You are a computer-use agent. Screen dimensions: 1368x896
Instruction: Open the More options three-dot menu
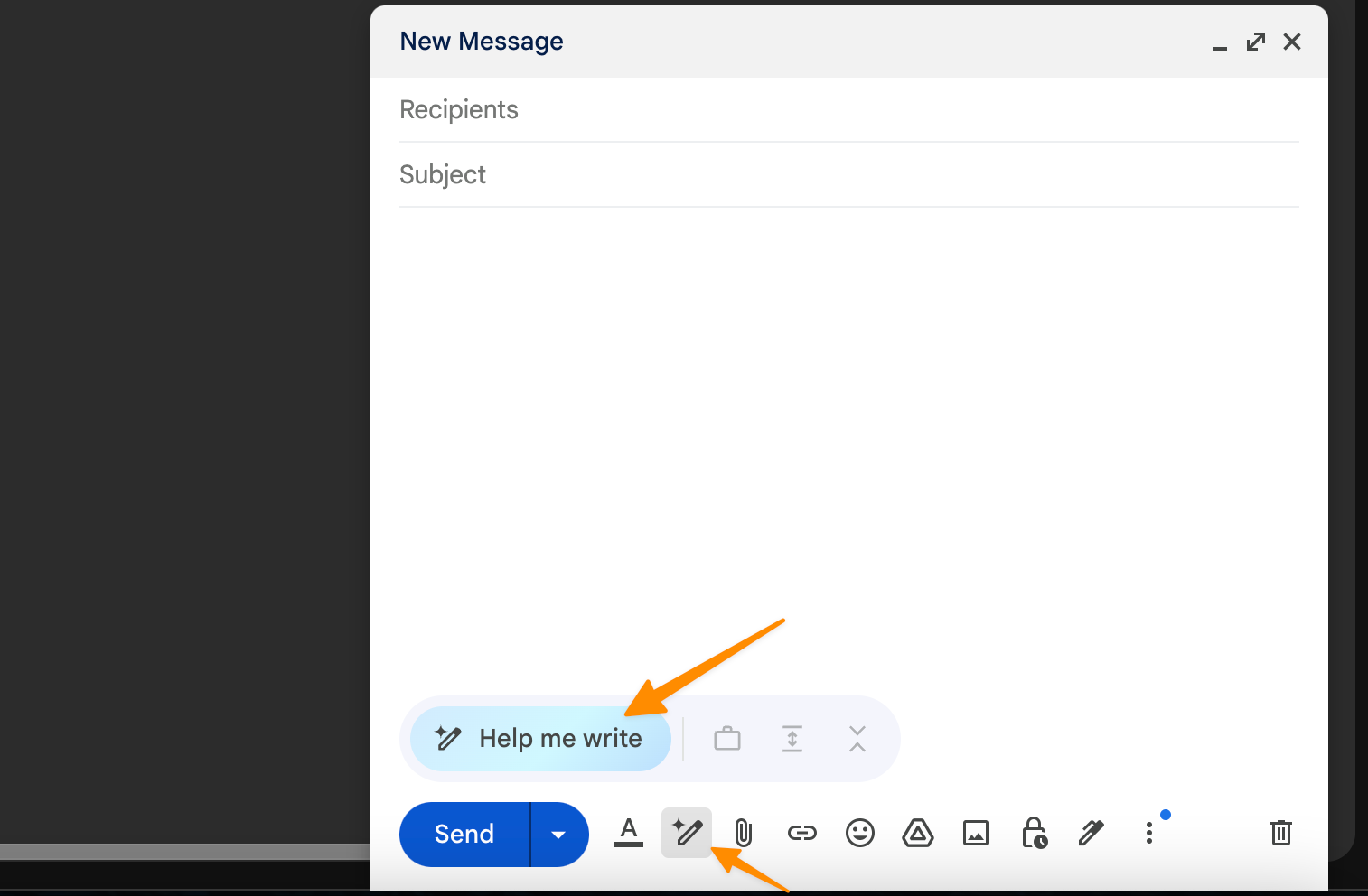(x=1149, y=833)
